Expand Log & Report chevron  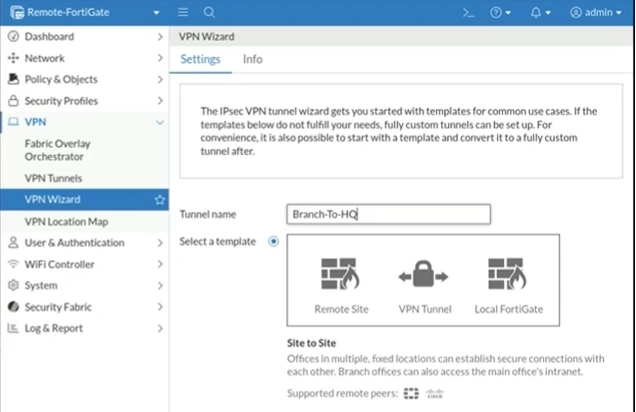[x=160, y=328]
